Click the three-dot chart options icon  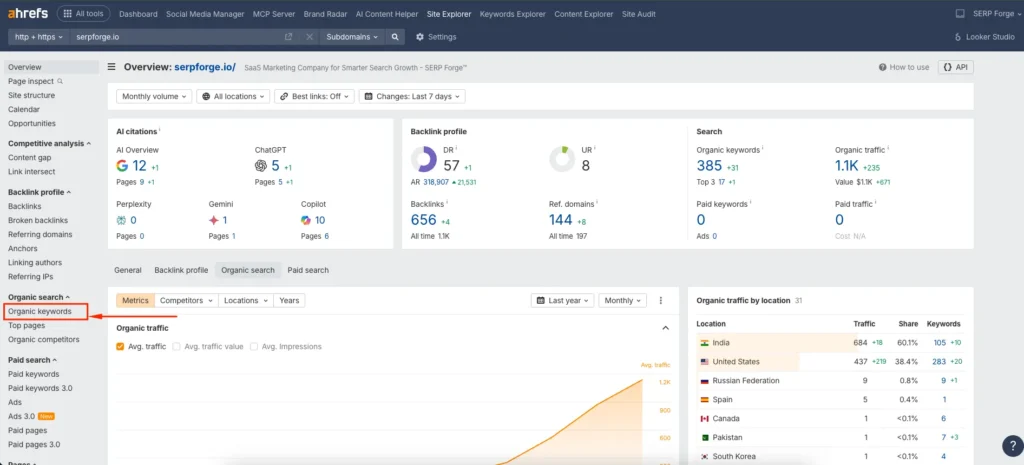point(661,300)
